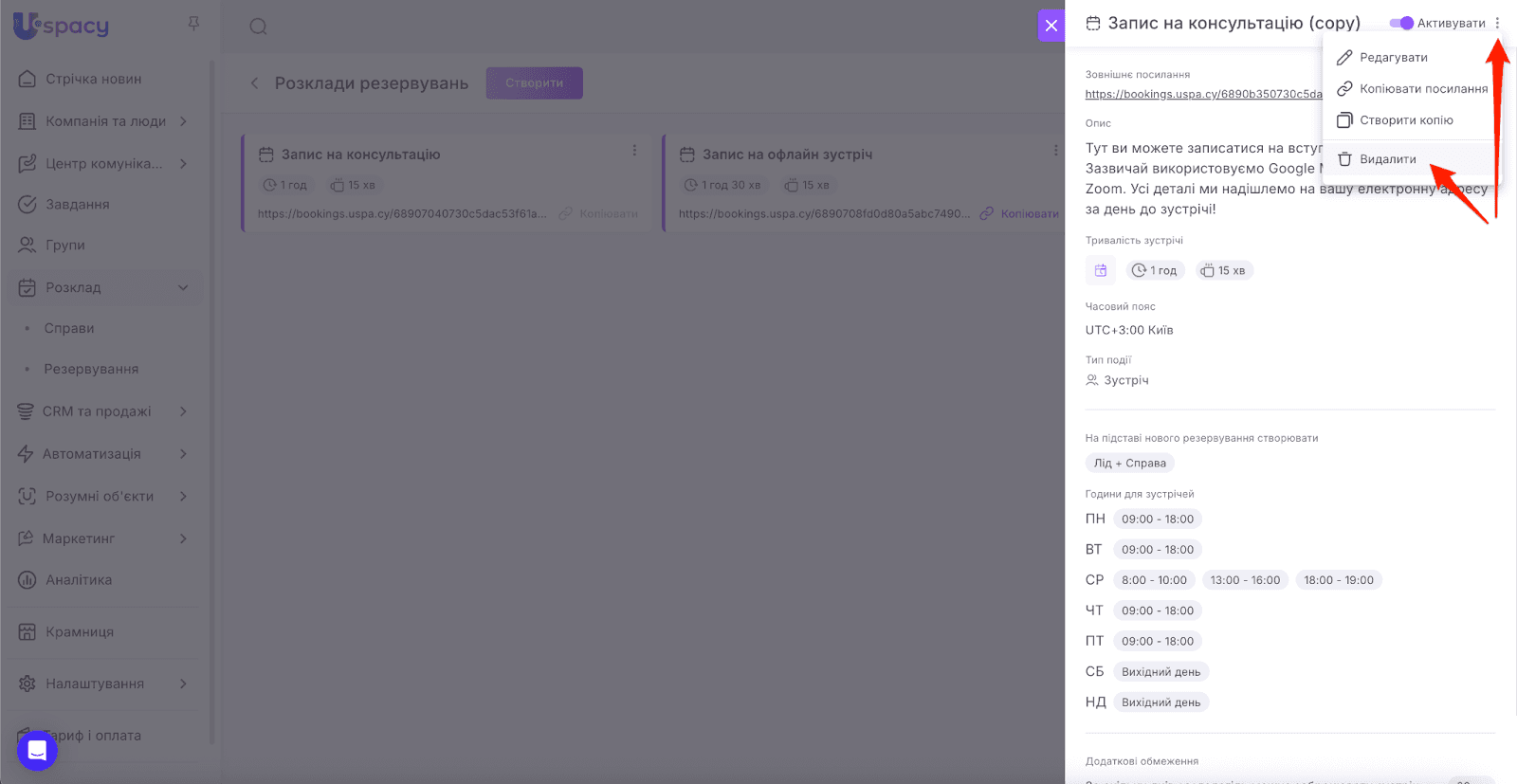
Task: Click Копіювати on the офлайн зустріч card
Action: [x=1029, y=214]
